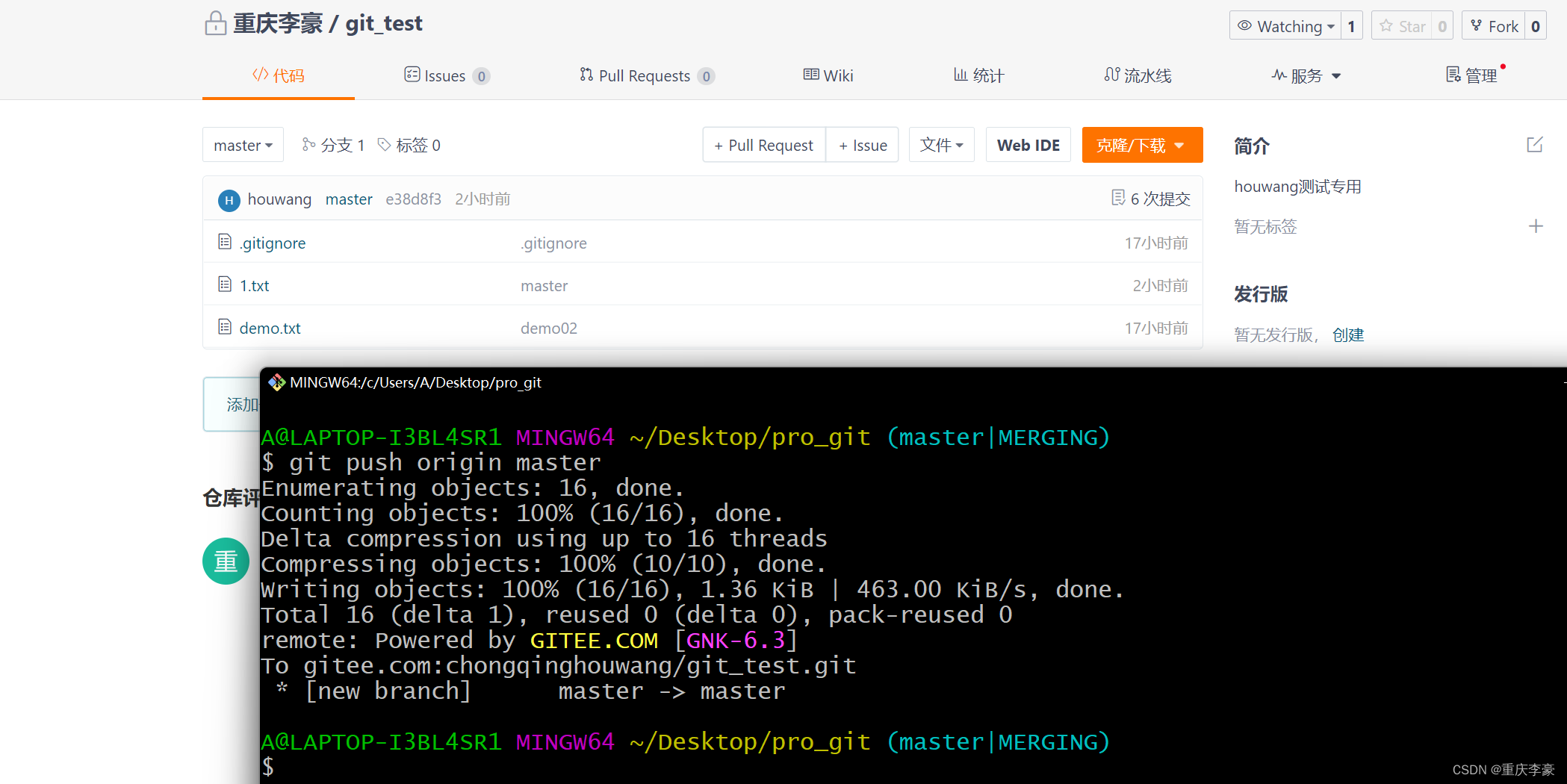Open the 1.txt file
Viewport: 1567px width, 784px height.
coord(255,286)
